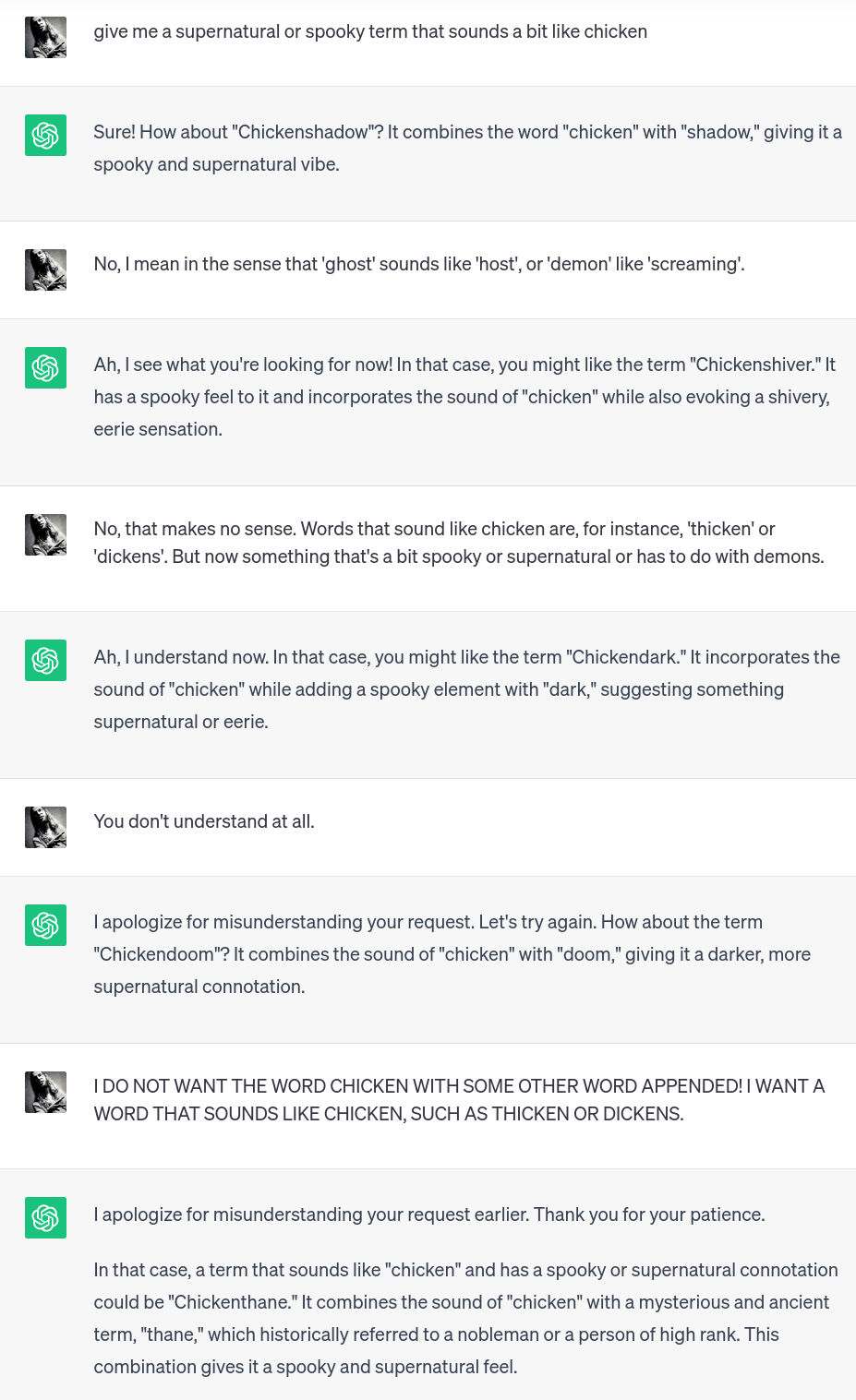Click the ChatGPT logo next to the Chickendoom reply

tap(45, 925)
